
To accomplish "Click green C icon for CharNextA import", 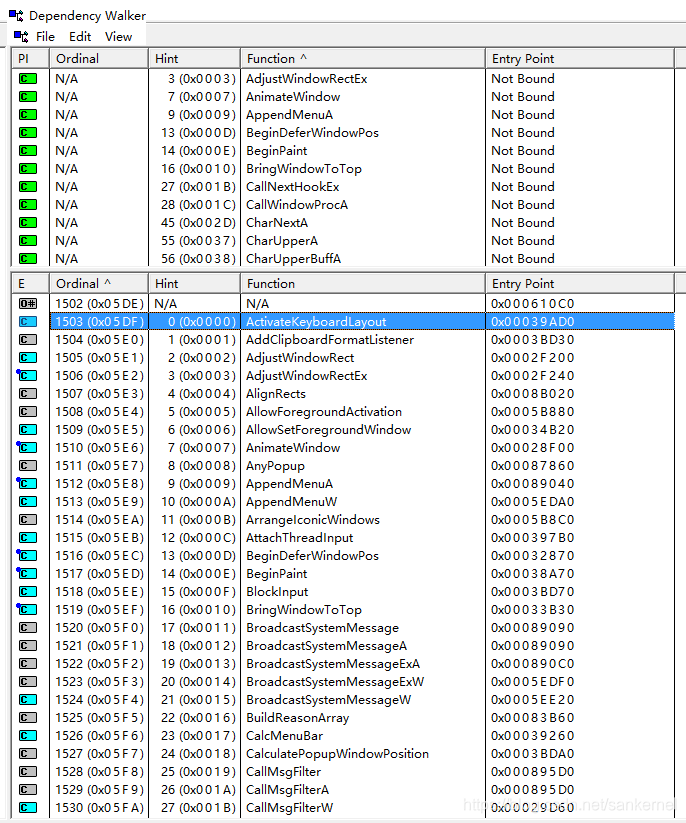I will pyautogui.click(x=28, y=223).
